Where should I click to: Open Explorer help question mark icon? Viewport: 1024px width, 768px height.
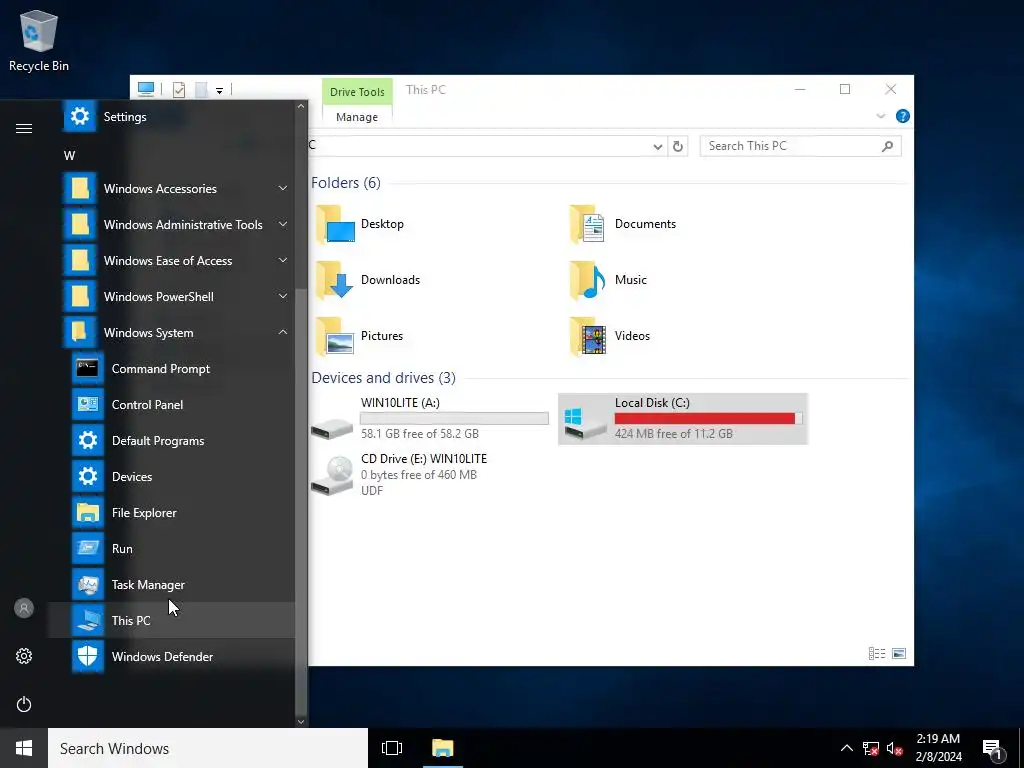coord(903,116)
